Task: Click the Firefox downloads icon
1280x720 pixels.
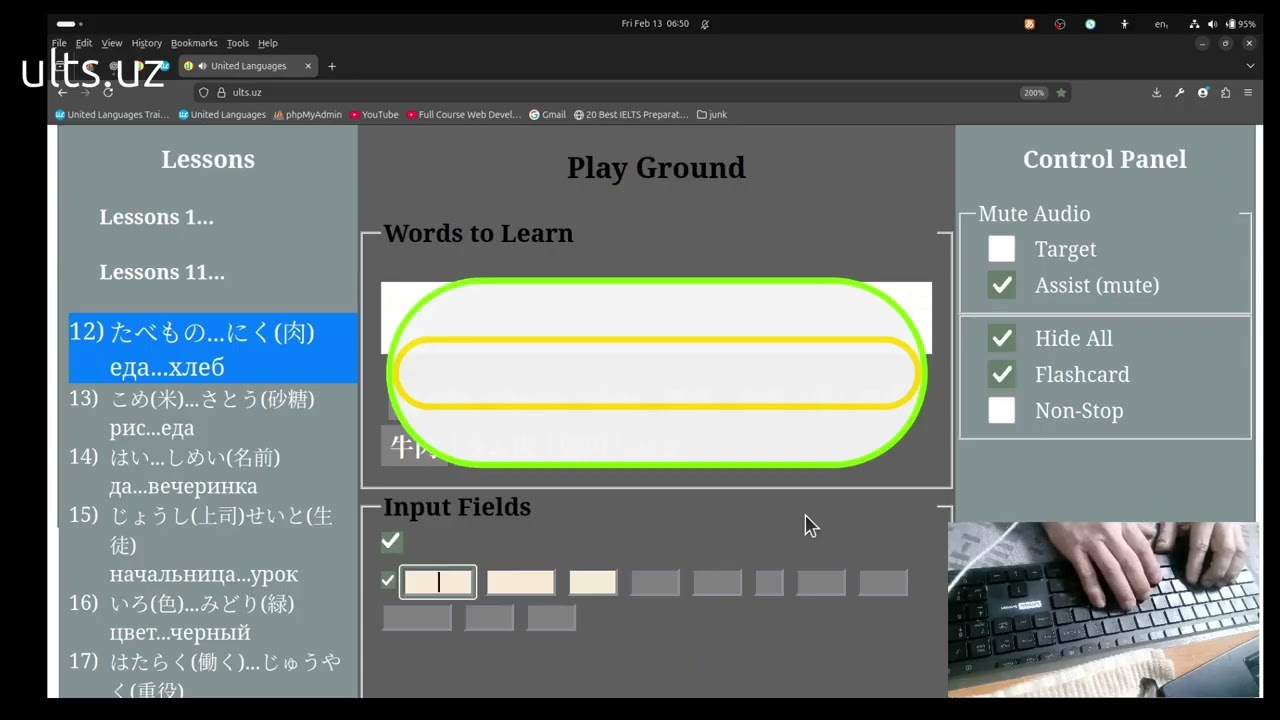Action: pyautogui.click(x=1156, y=92)
